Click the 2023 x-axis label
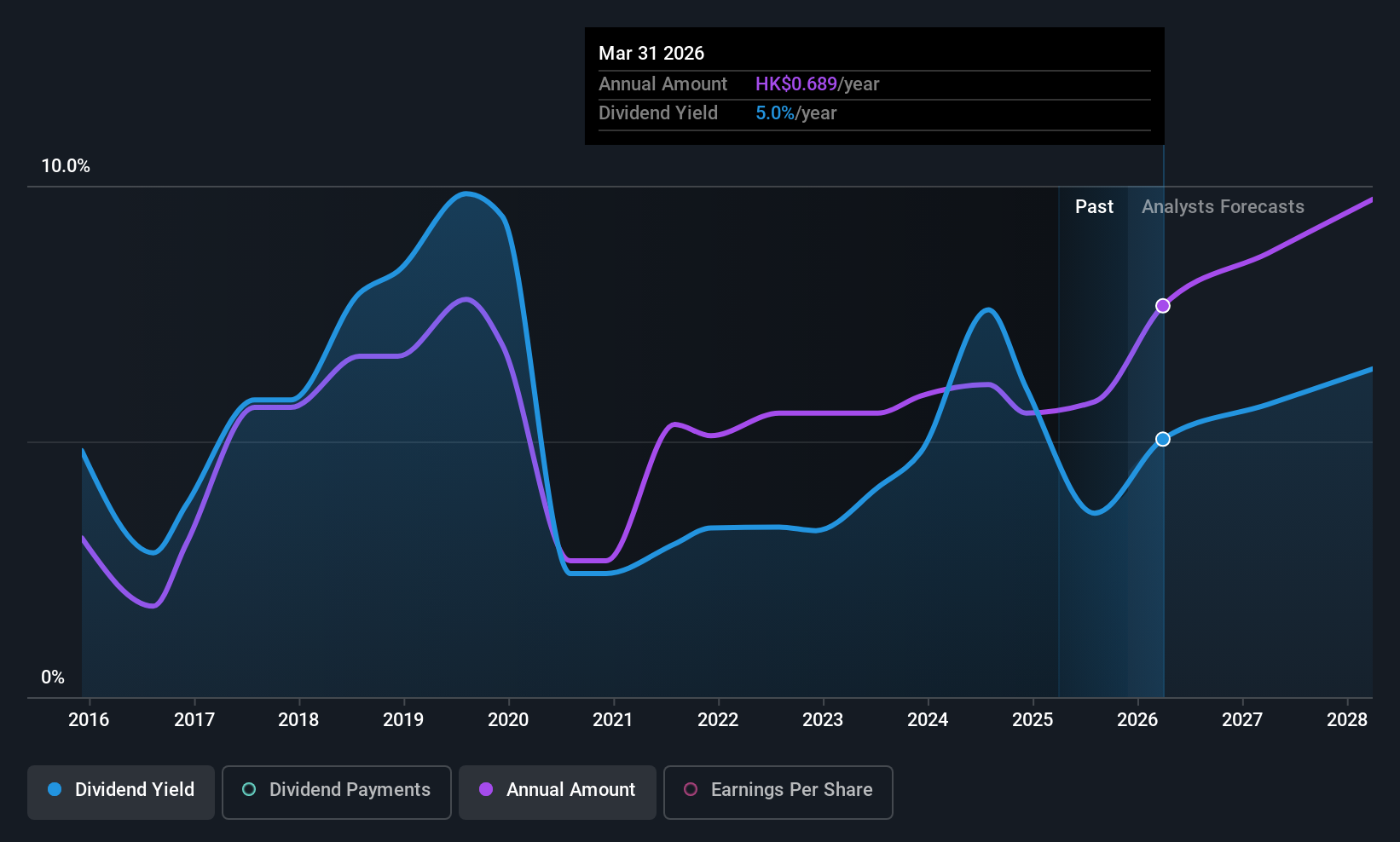 point(823,719)
